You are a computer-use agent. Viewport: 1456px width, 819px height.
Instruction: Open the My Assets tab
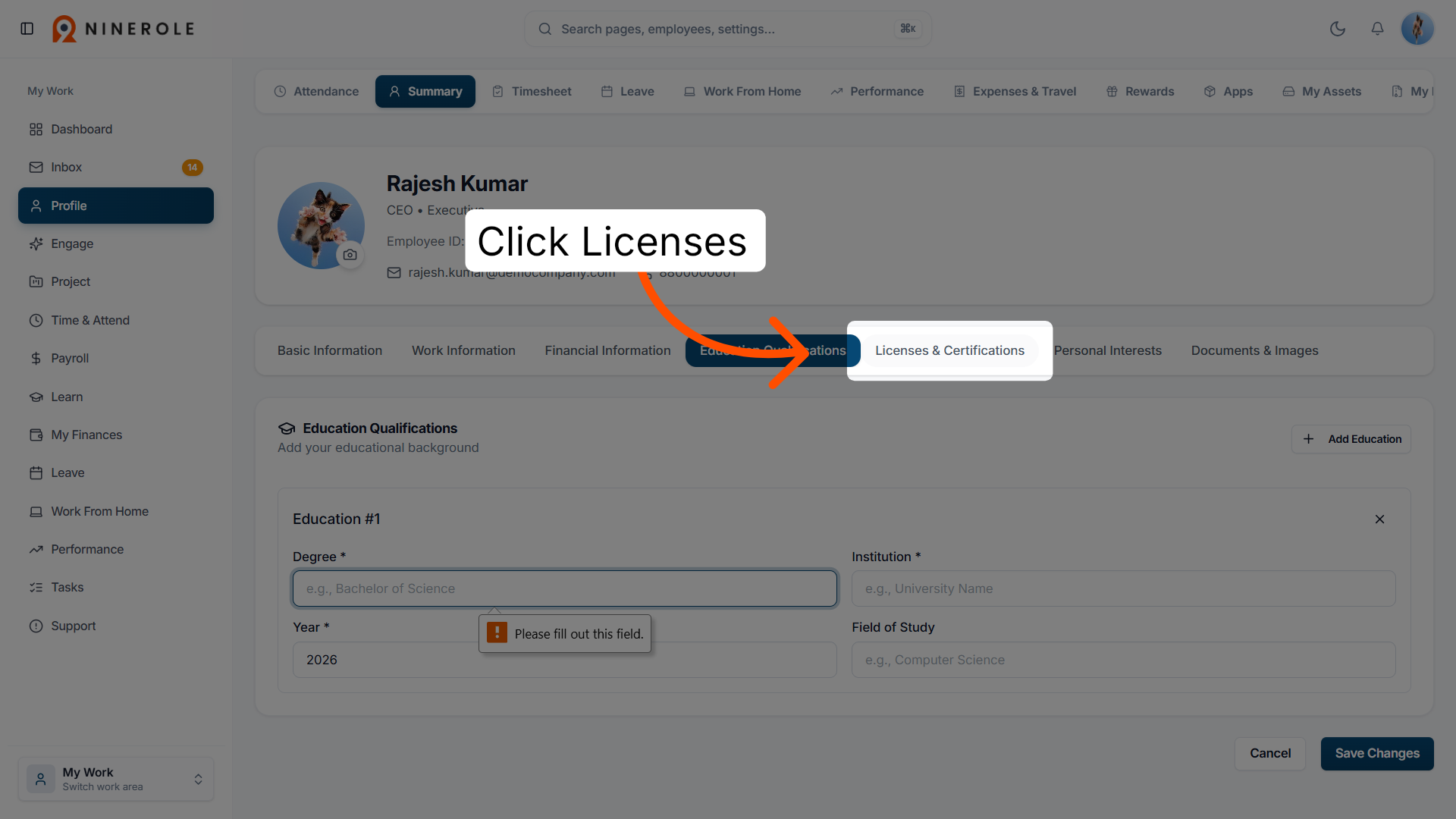tap(1322, 92)
